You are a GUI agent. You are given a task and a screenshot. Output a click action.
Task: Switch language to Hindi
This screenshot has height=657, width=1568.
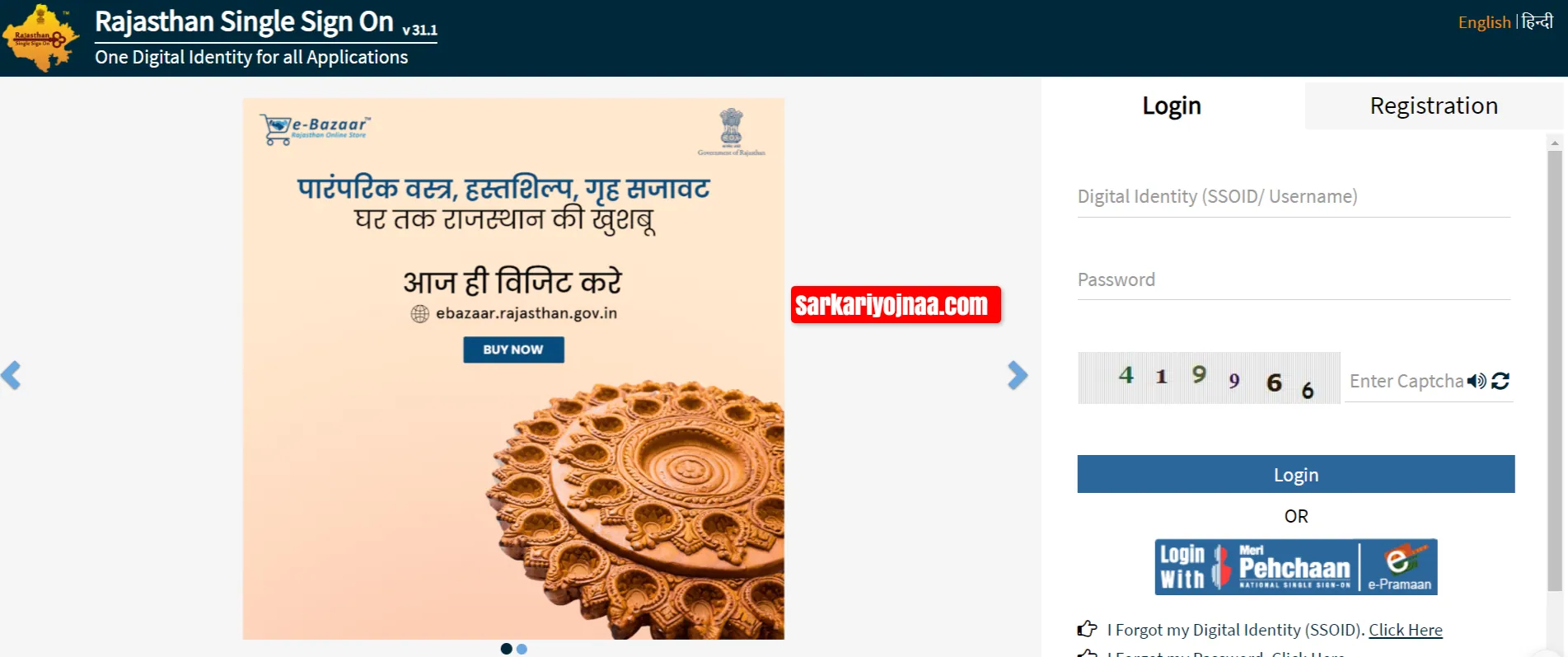point(1538,21)
